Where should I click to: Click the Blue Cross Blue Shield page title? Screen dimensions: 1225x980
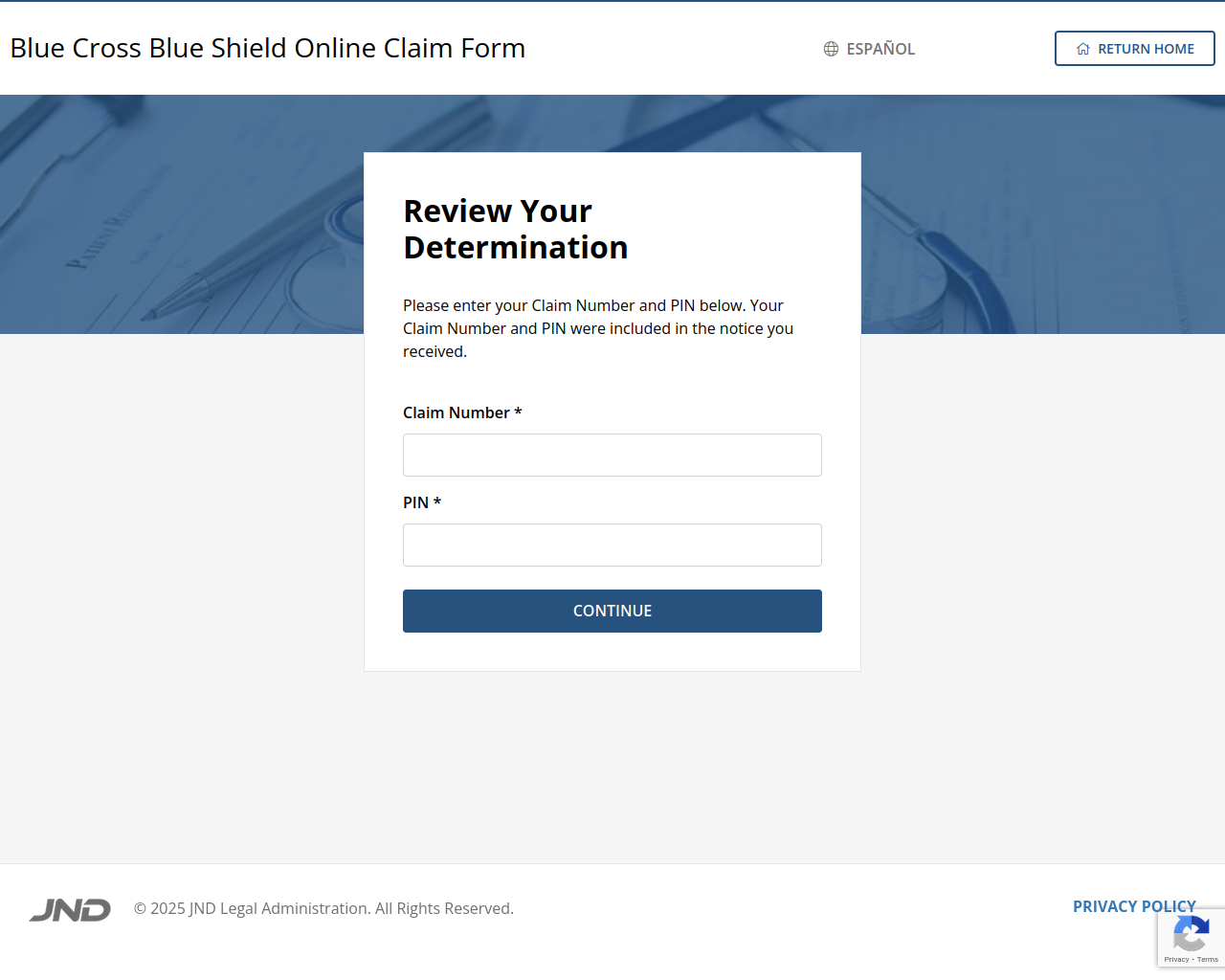268,48
